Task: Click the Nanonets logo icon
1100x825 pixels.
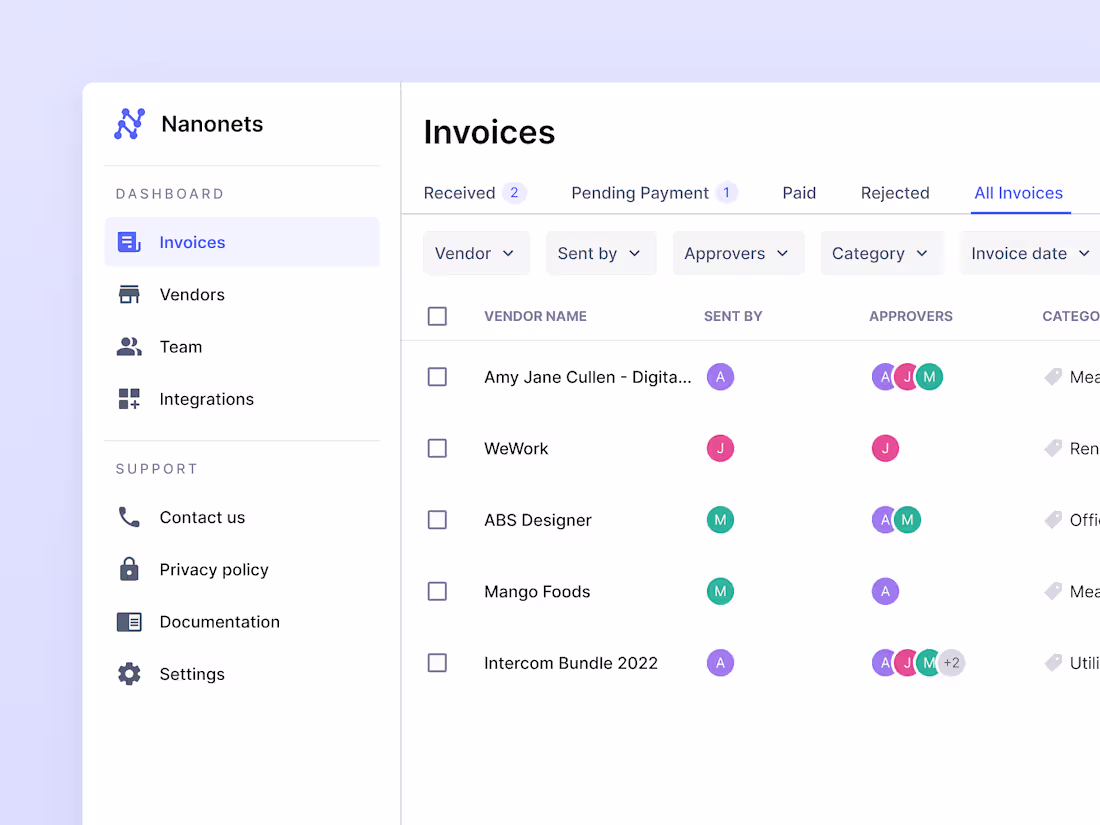Action: click(x=129, y=124)
